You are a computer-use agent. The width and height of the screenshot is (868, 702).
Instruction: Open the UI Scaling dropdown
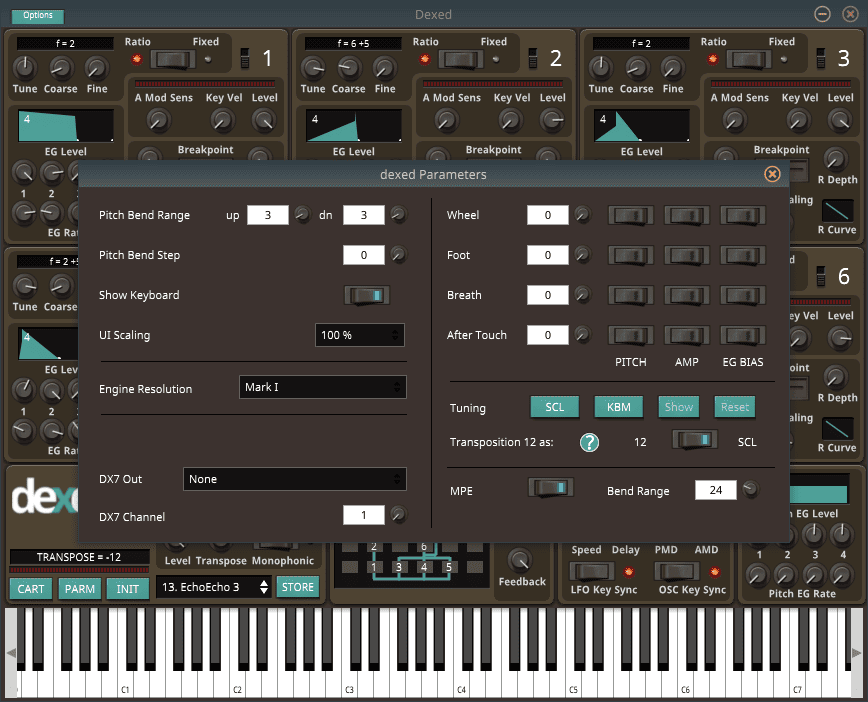[x=360, y=335]
